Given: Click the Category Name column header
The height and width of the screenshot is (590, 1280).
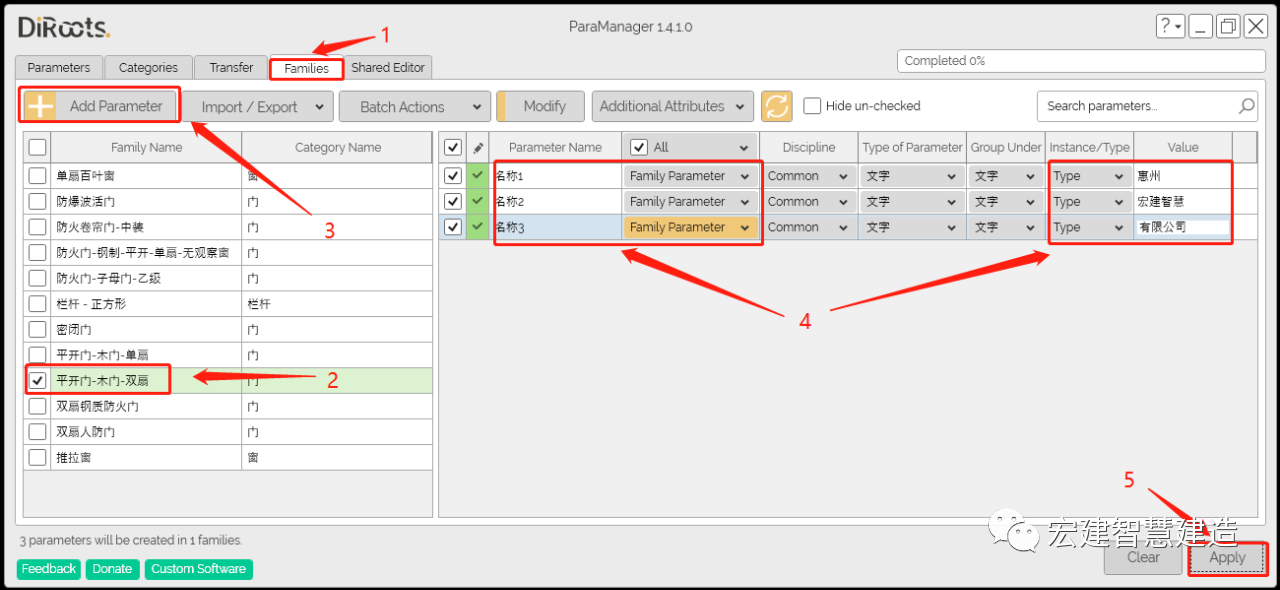Looking at the screenshot, I should (x=338, y=148).
